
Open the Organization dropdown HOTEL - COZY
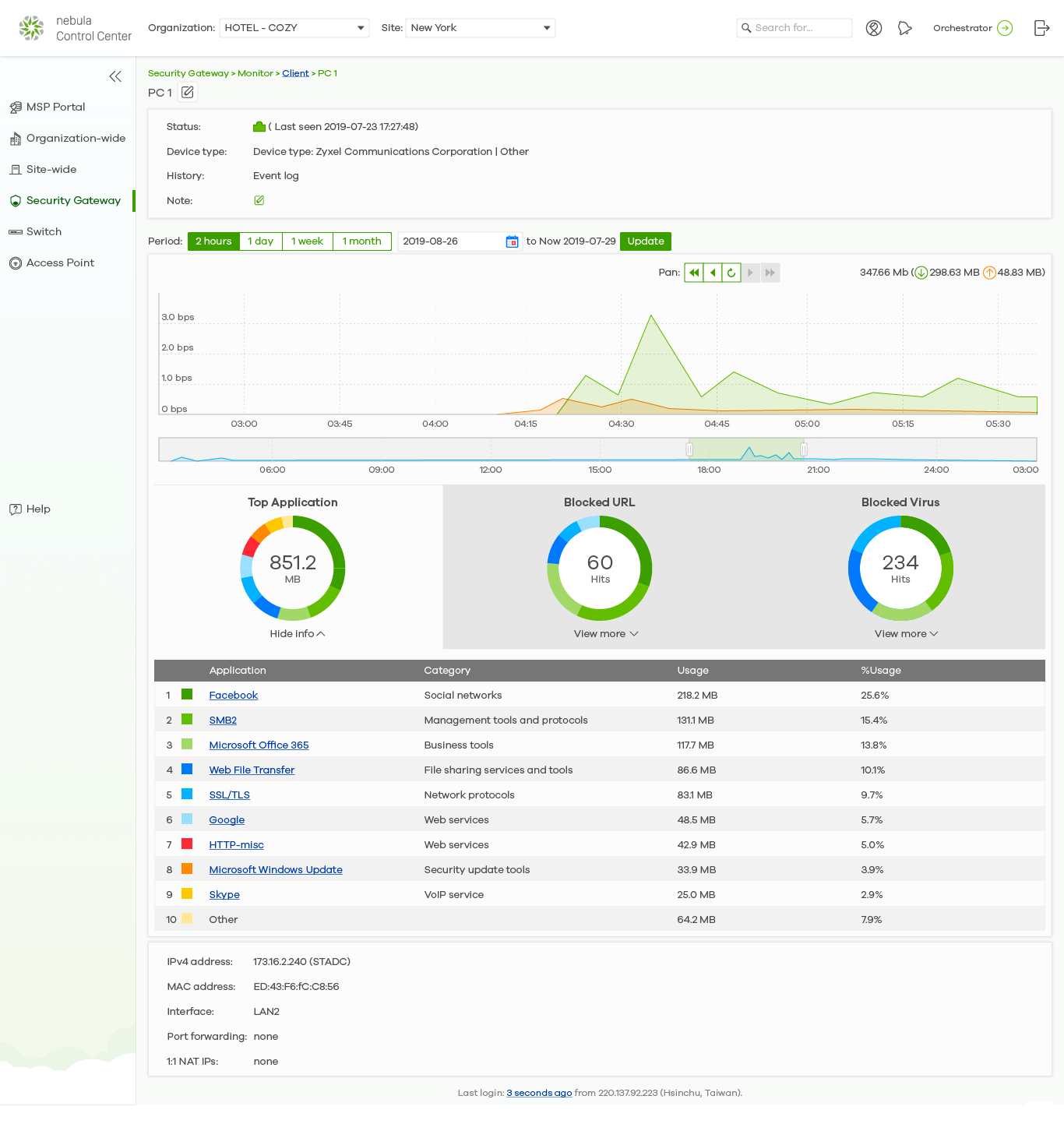point(294,28)
